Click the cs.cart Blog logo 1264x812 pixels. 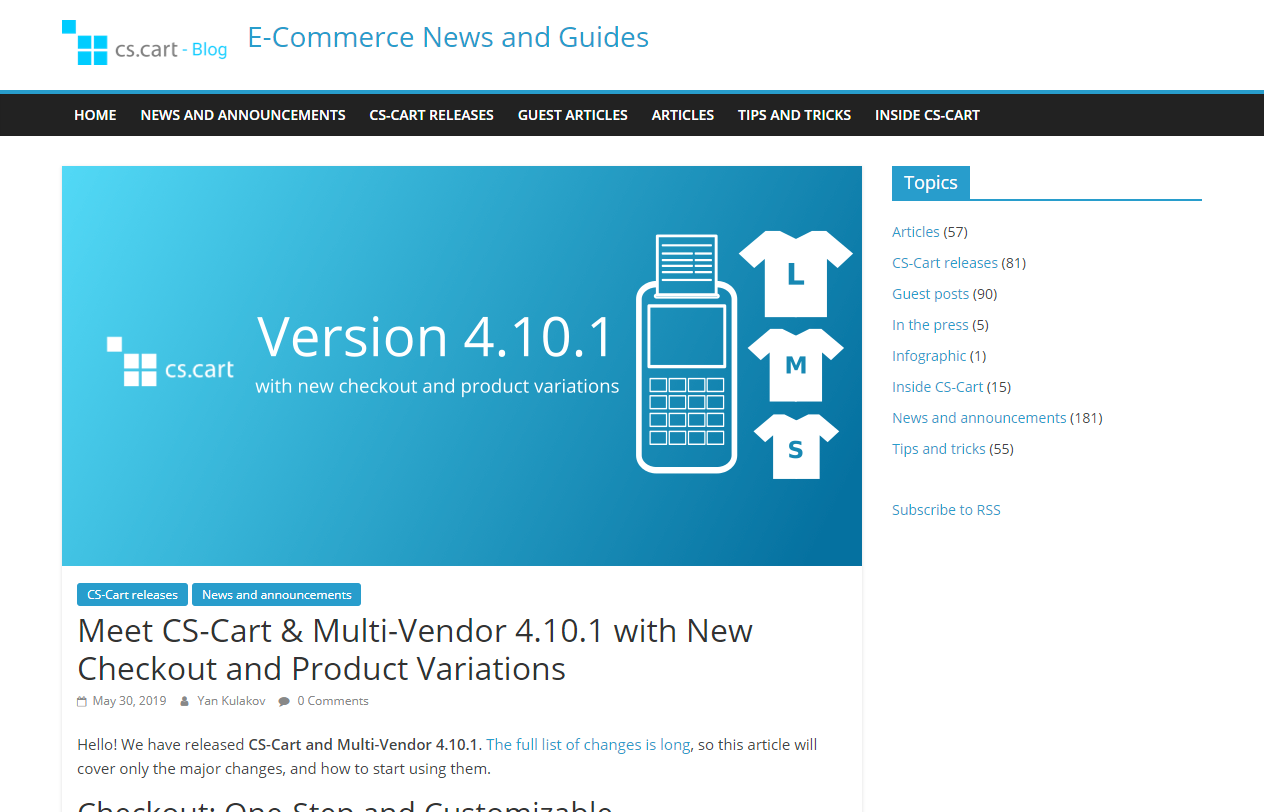tap(145, 43)
